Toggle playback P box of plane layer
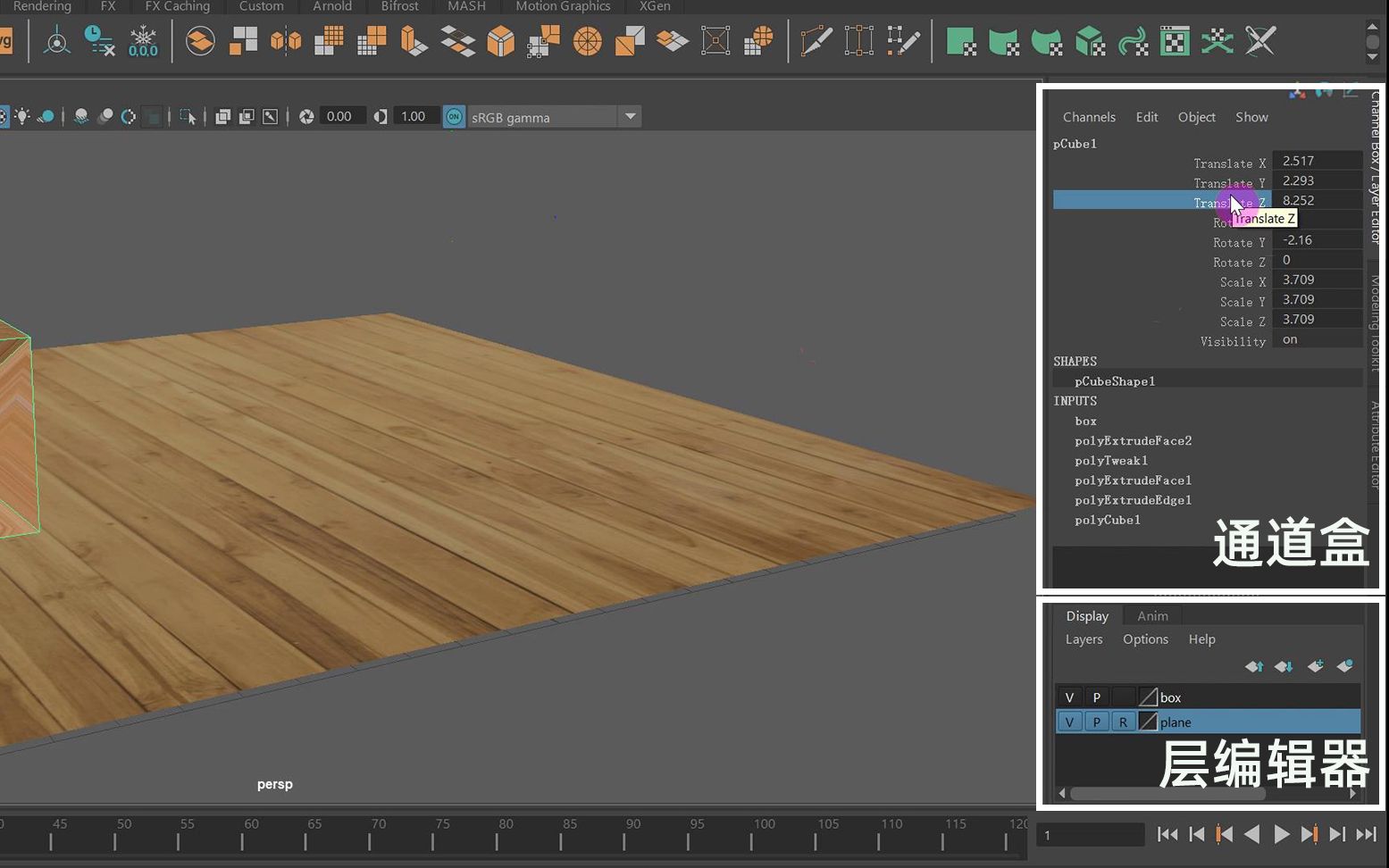Image resolution: width=1389 pixels, height=868 pixels. click(x=1096, y=722)
